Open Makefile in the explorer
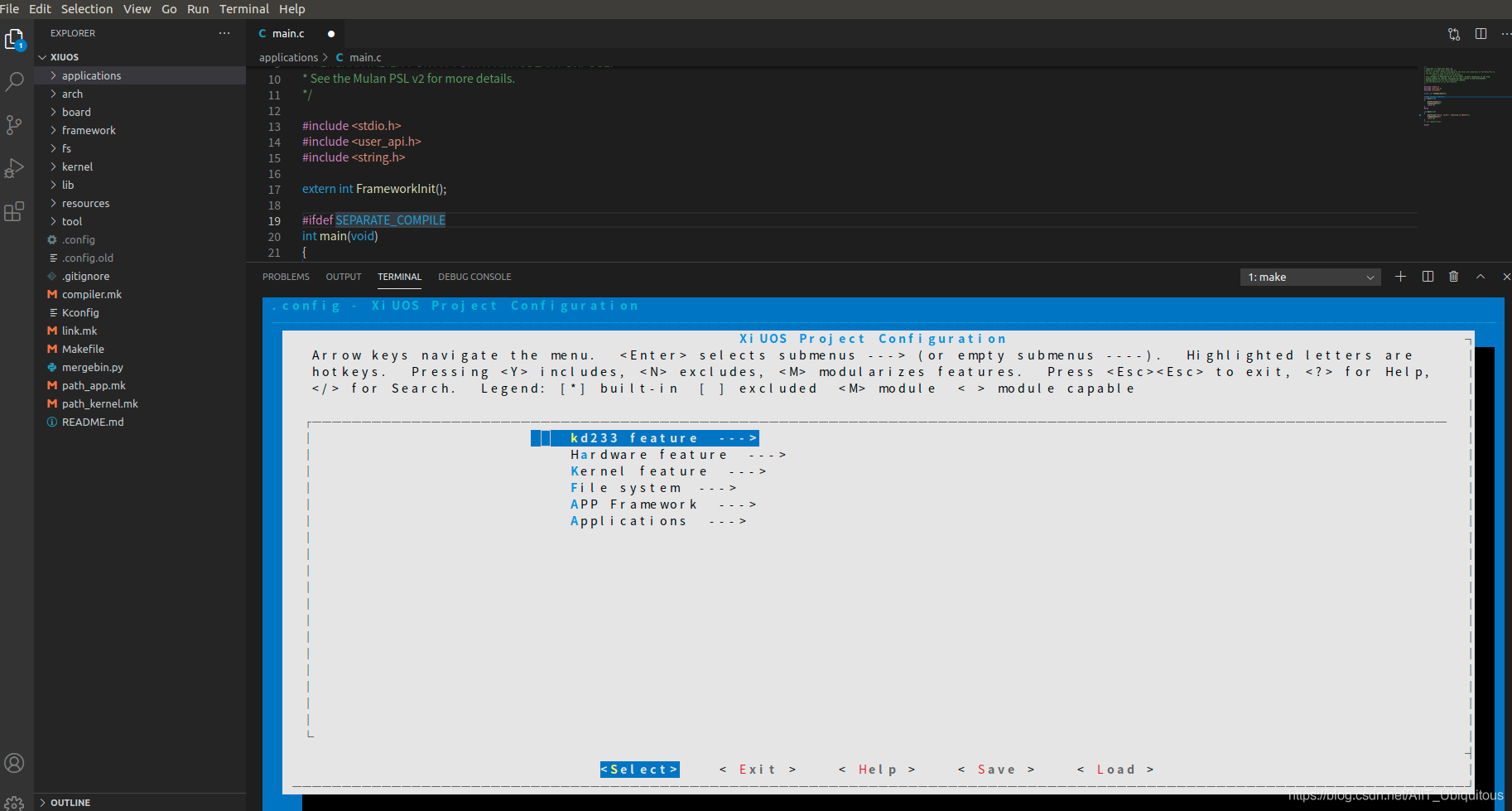The width and height of the screenshot is (1512, 811). click(x=83, y=349)
